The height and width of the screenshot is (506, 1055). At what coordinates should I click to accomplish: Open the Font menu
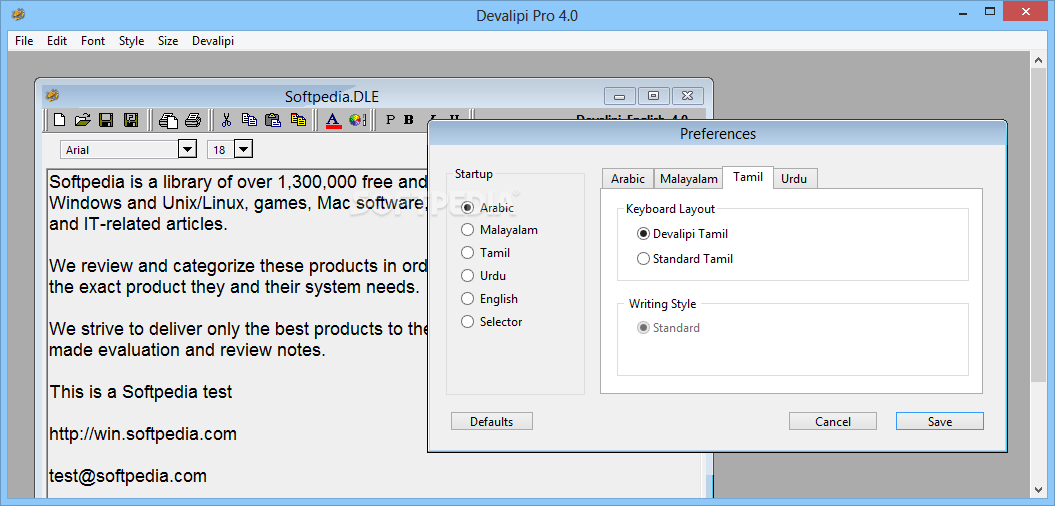[93, 40]
